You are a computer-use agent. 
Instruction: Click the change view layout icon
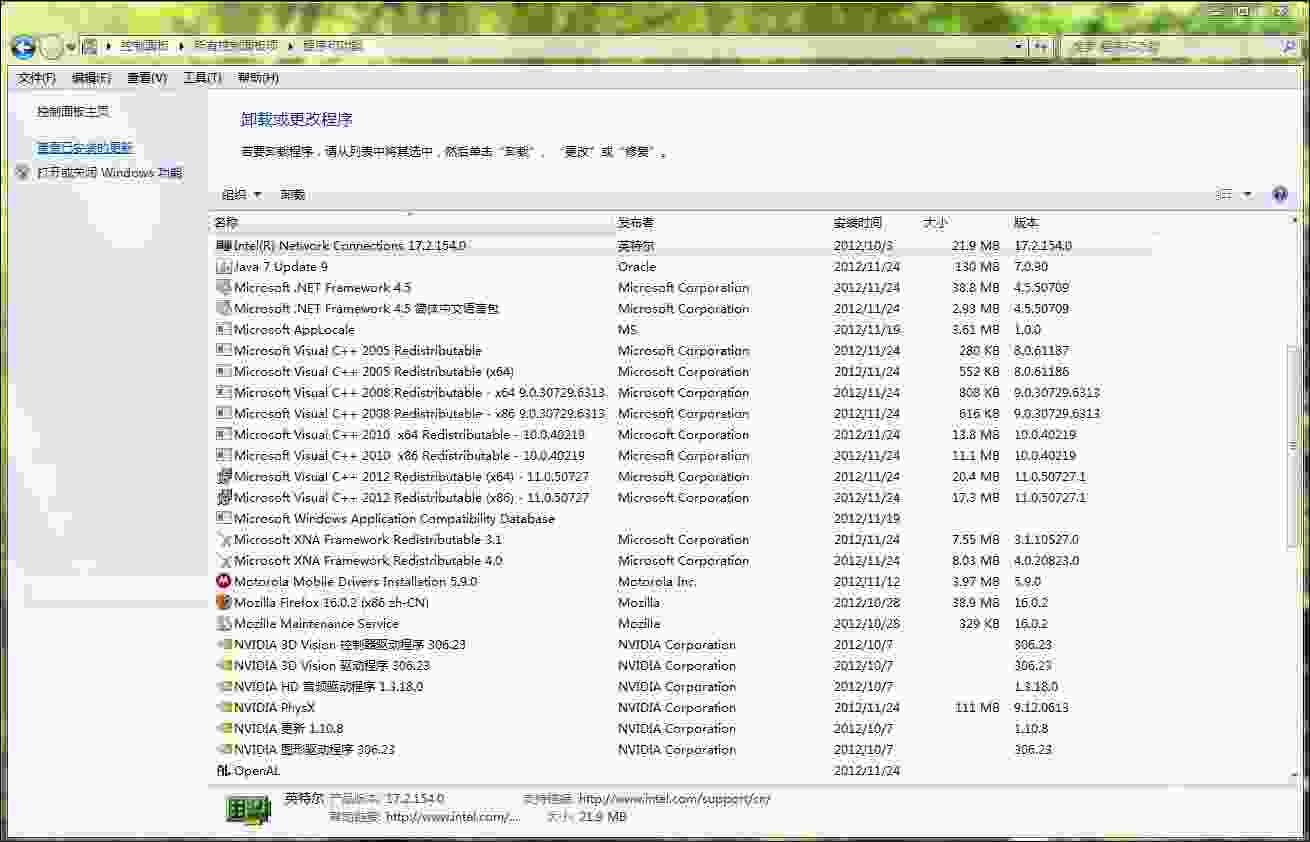[x=1224, y=194]
